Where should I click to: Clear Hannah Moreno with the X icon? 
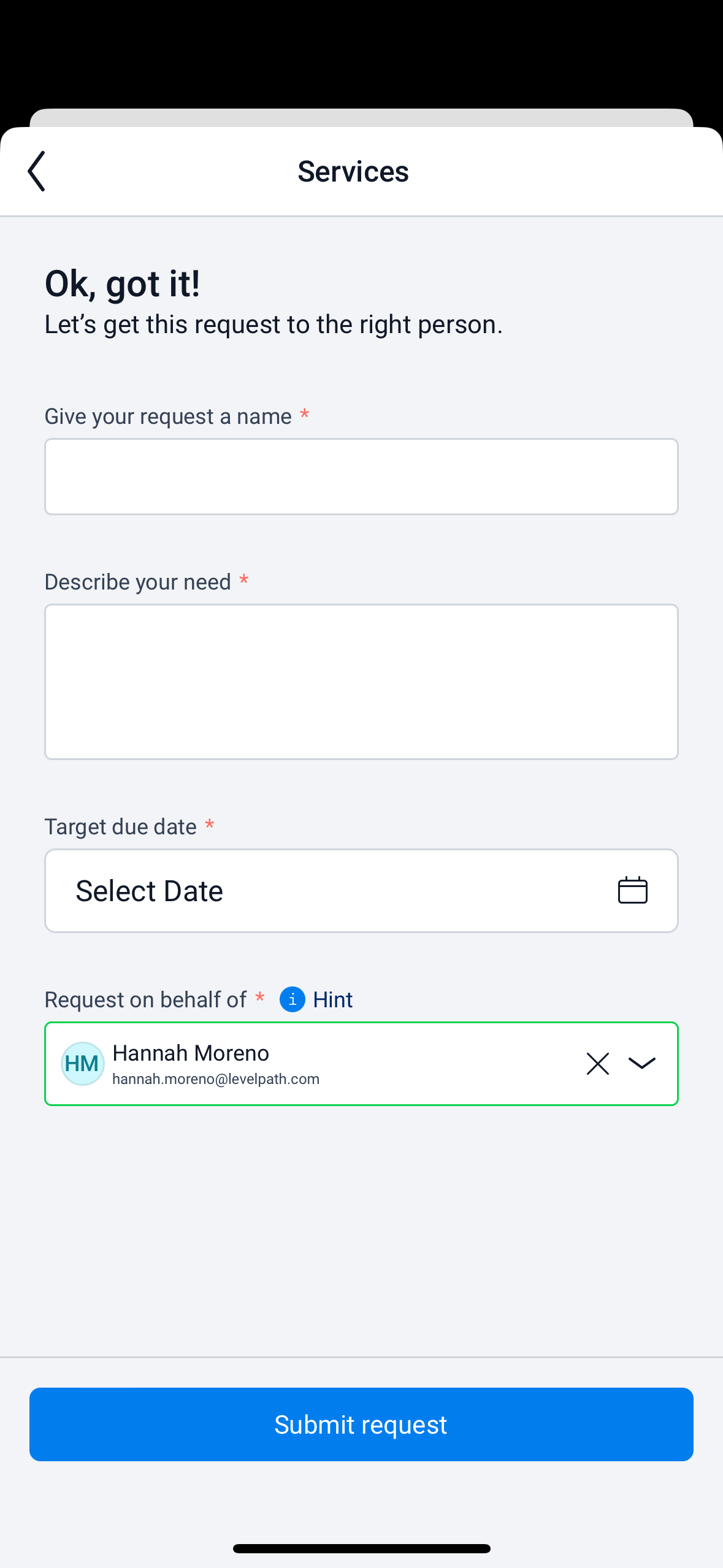click(x=597, y=1063)
